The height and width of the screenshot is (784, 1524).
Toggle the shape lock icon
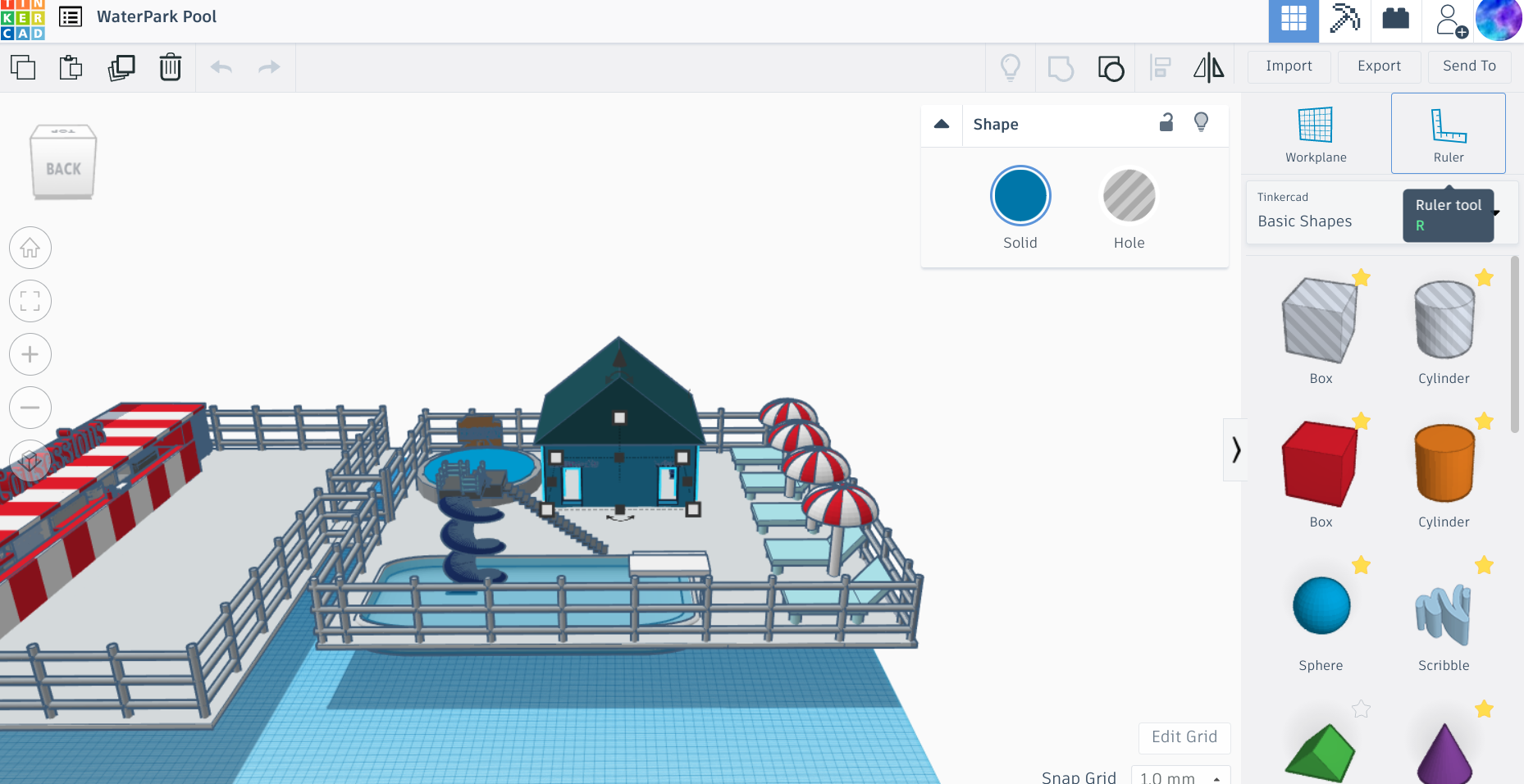click(1166, 123)
